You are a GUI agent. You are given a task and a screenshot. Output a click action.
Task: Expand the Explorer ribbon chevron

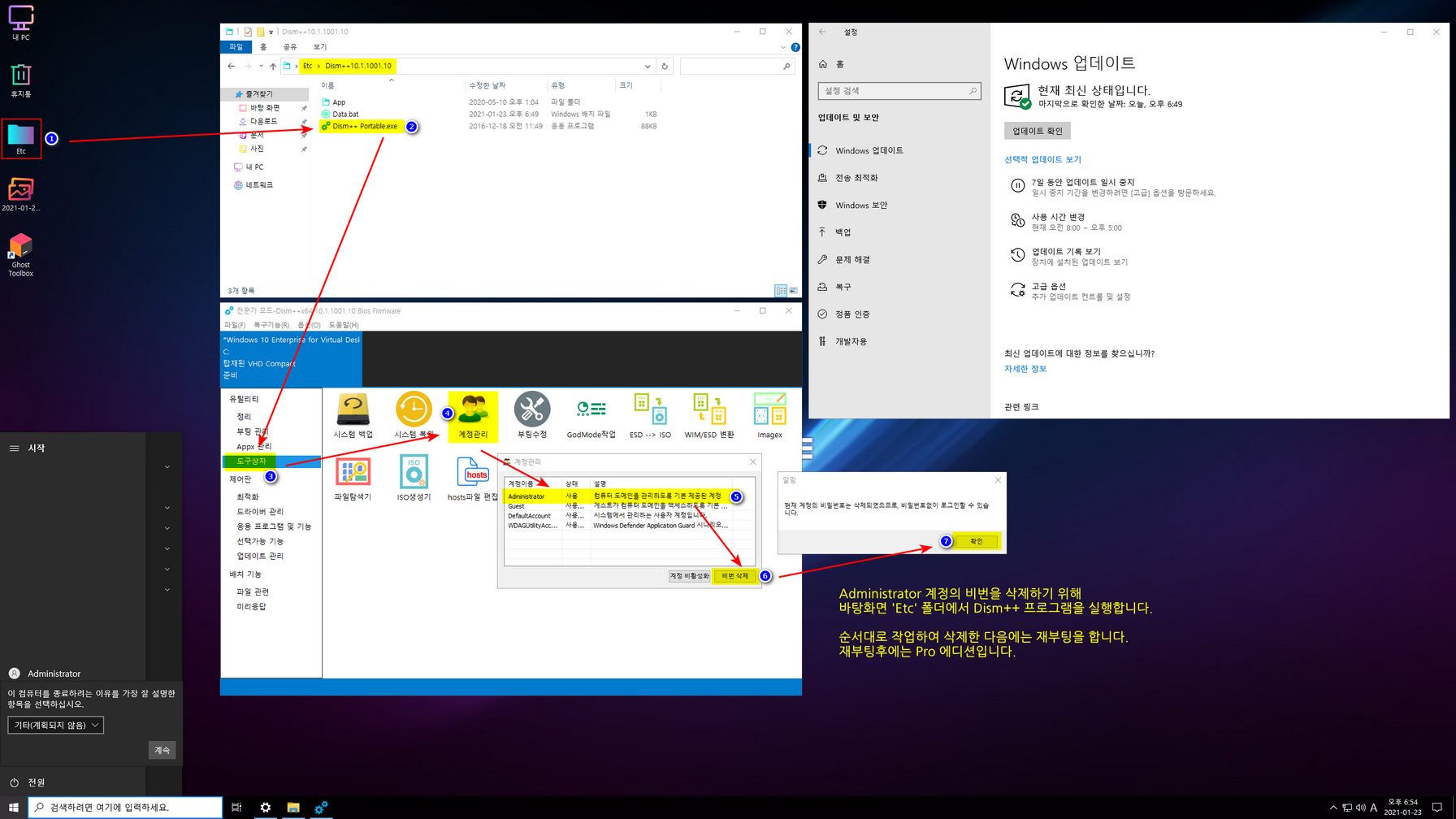(782, 47)
